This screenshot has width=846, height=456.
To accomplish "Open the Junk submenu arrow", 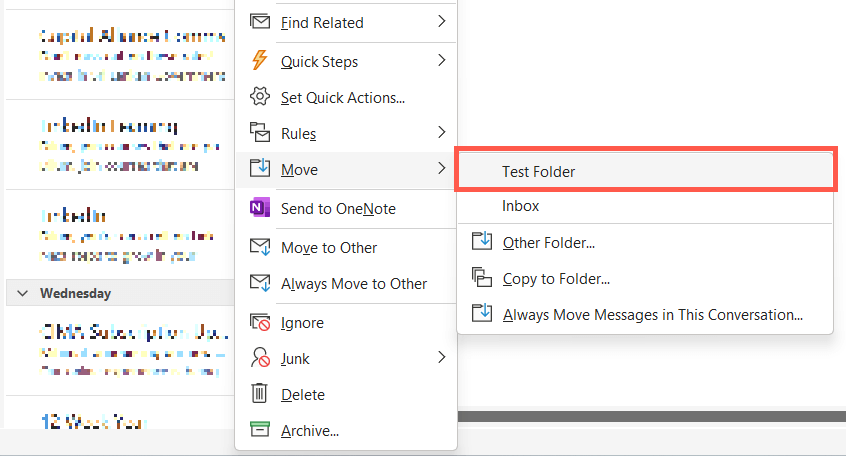I will point(441,358).
